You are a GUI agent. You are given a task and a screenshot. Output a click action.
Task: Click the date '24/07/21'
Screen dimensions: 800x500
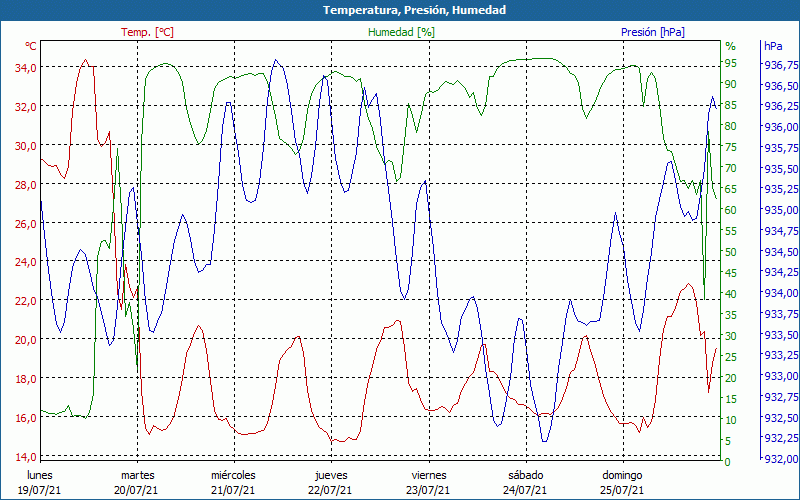tap(524, 490)
